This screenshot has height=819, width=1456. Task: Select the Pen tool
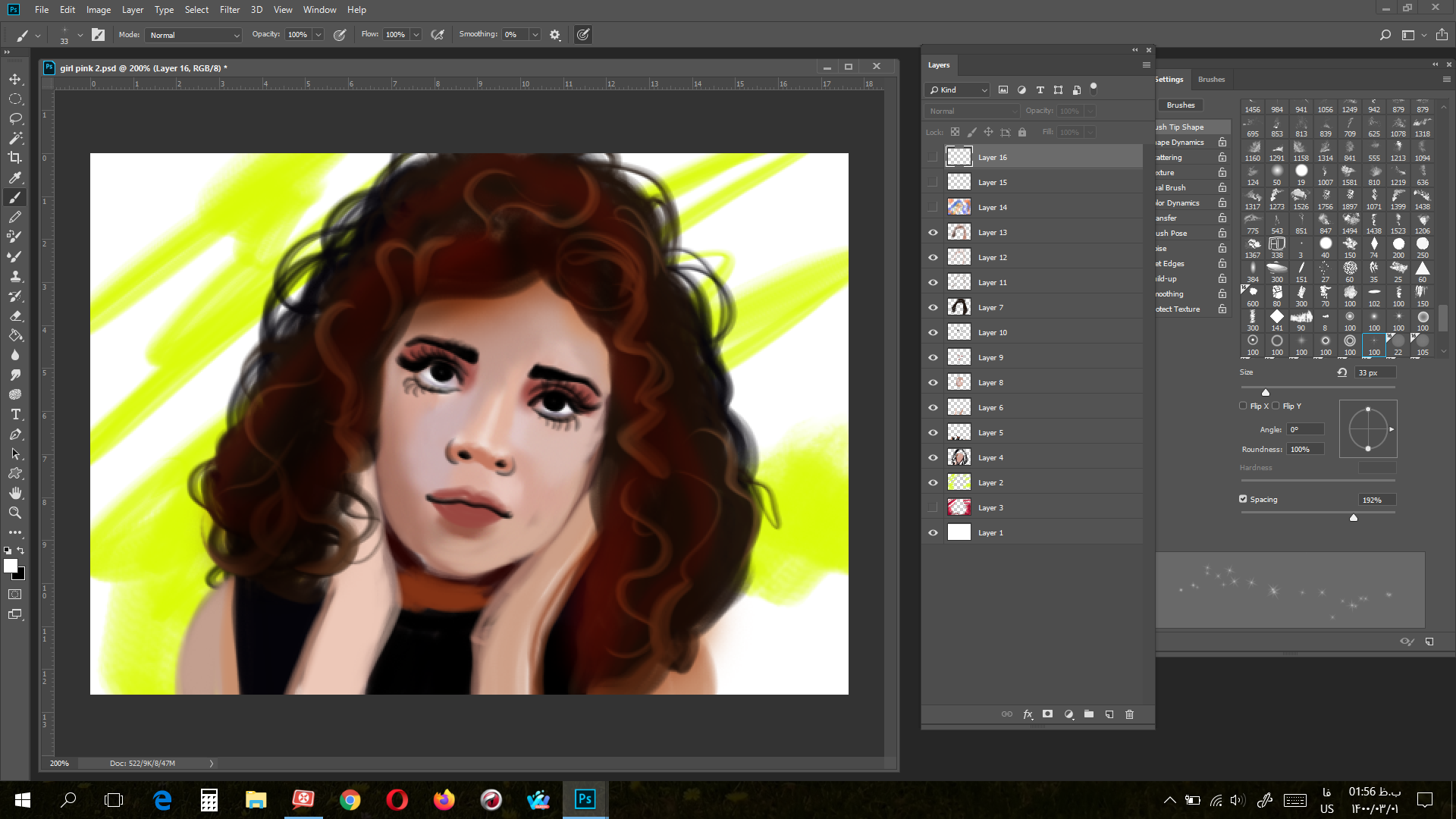(x=15, y=434)
